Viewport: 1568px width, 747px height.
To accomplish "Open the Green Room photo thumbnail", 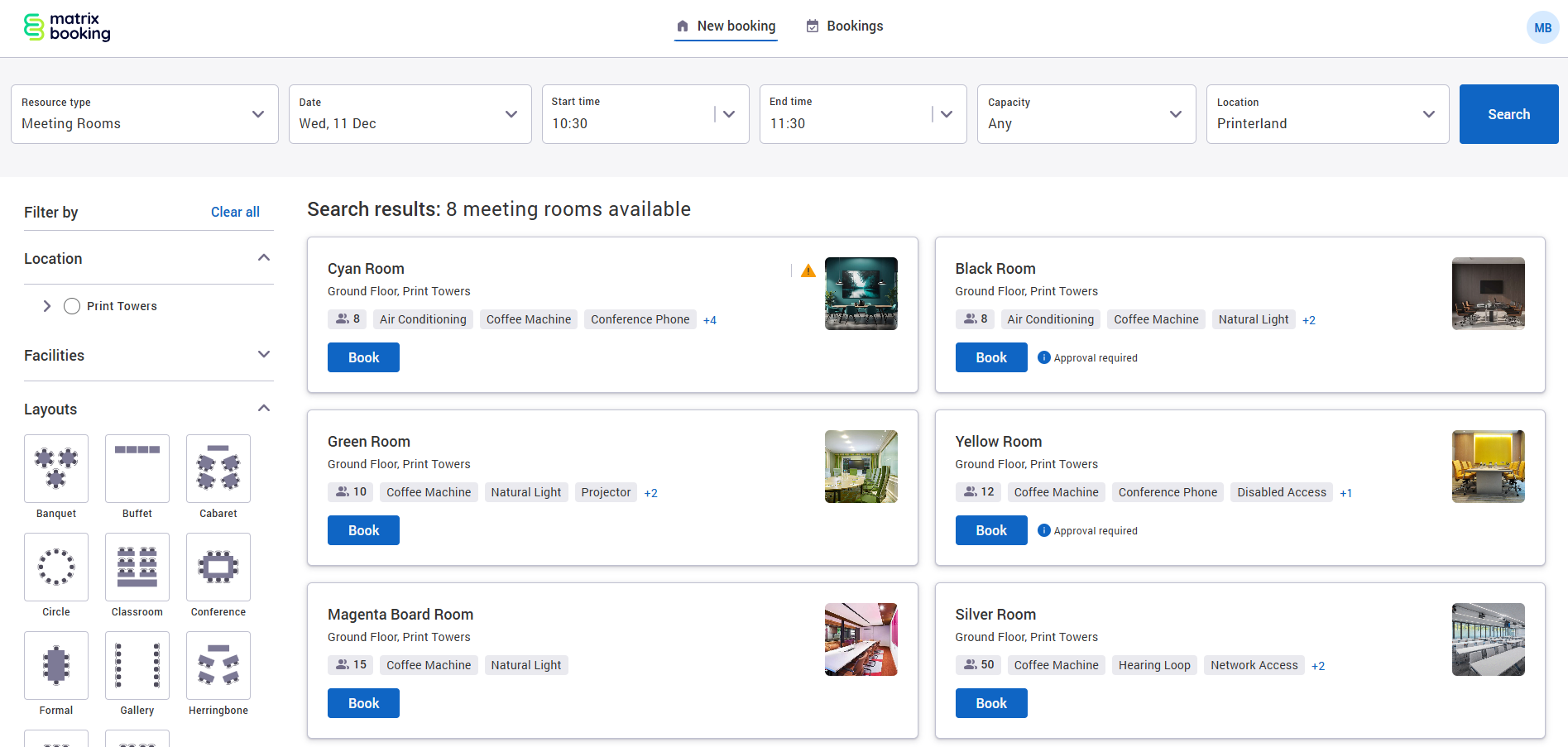I will pyautogui.click(x=861, y=467).
